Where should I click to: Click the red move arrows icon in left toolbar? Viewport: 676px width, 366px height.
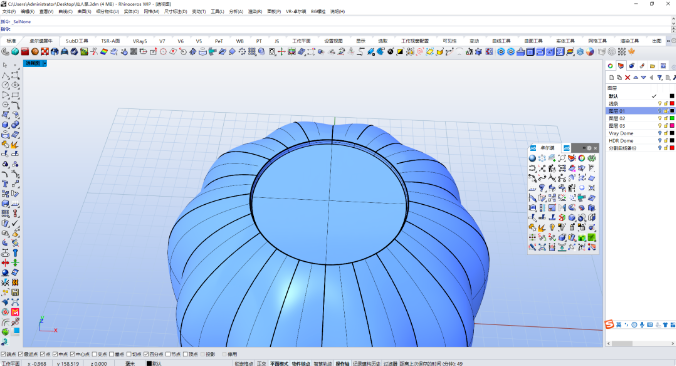point(5,263)
